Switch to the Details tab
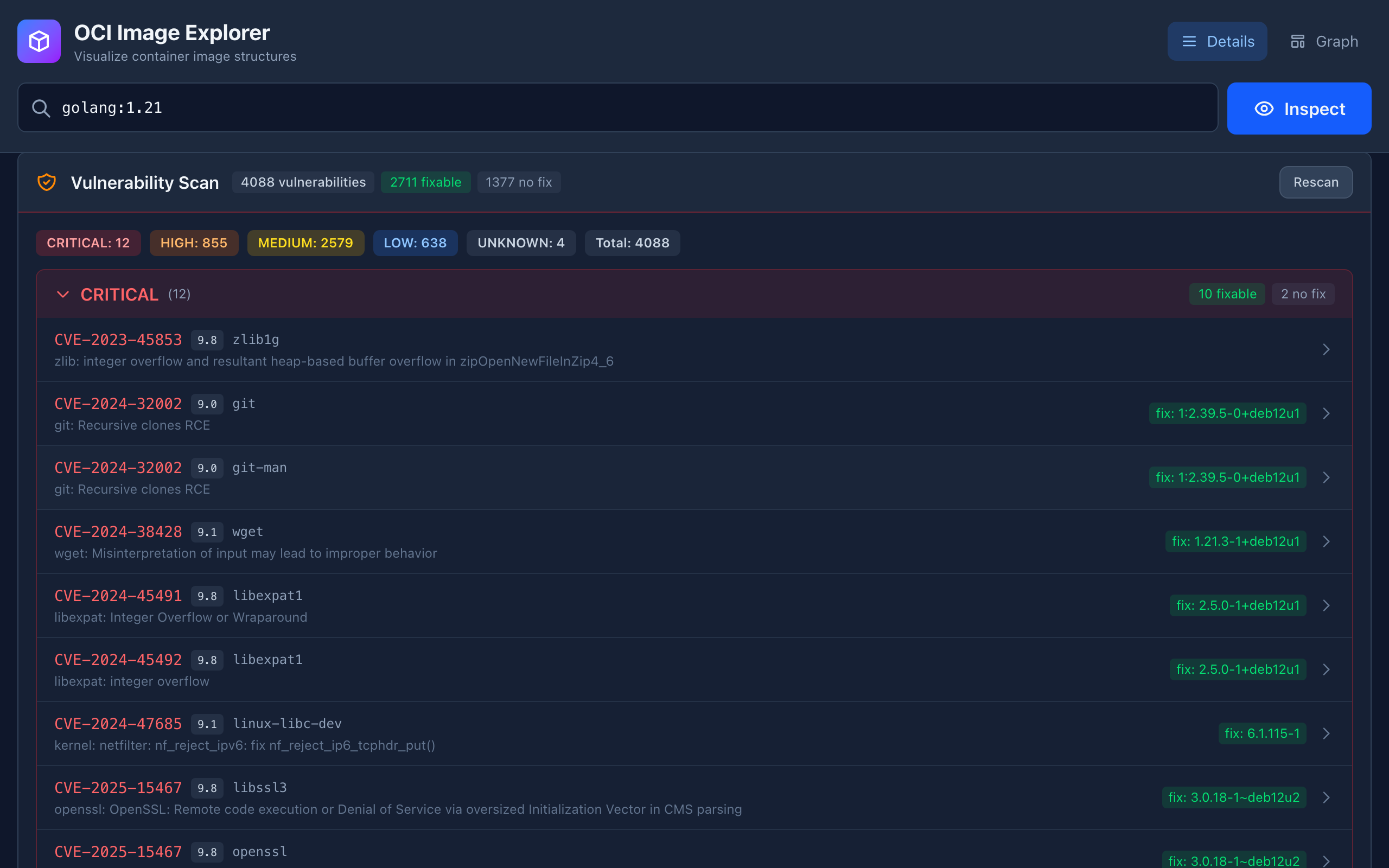Viewport: 1389px width, 868px height. point(1217,41)
